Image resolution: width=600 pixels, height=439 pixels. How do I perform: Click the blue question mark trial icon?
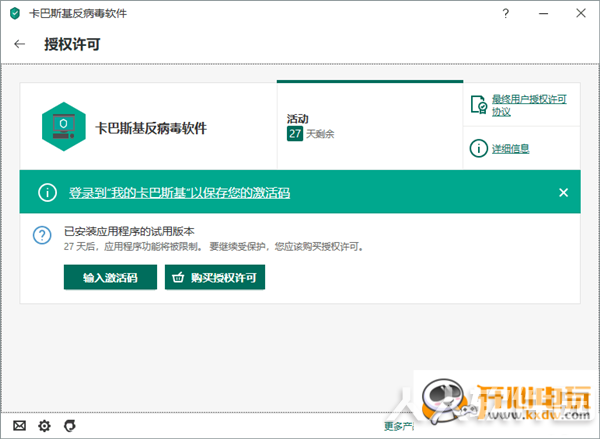[42, 235]
